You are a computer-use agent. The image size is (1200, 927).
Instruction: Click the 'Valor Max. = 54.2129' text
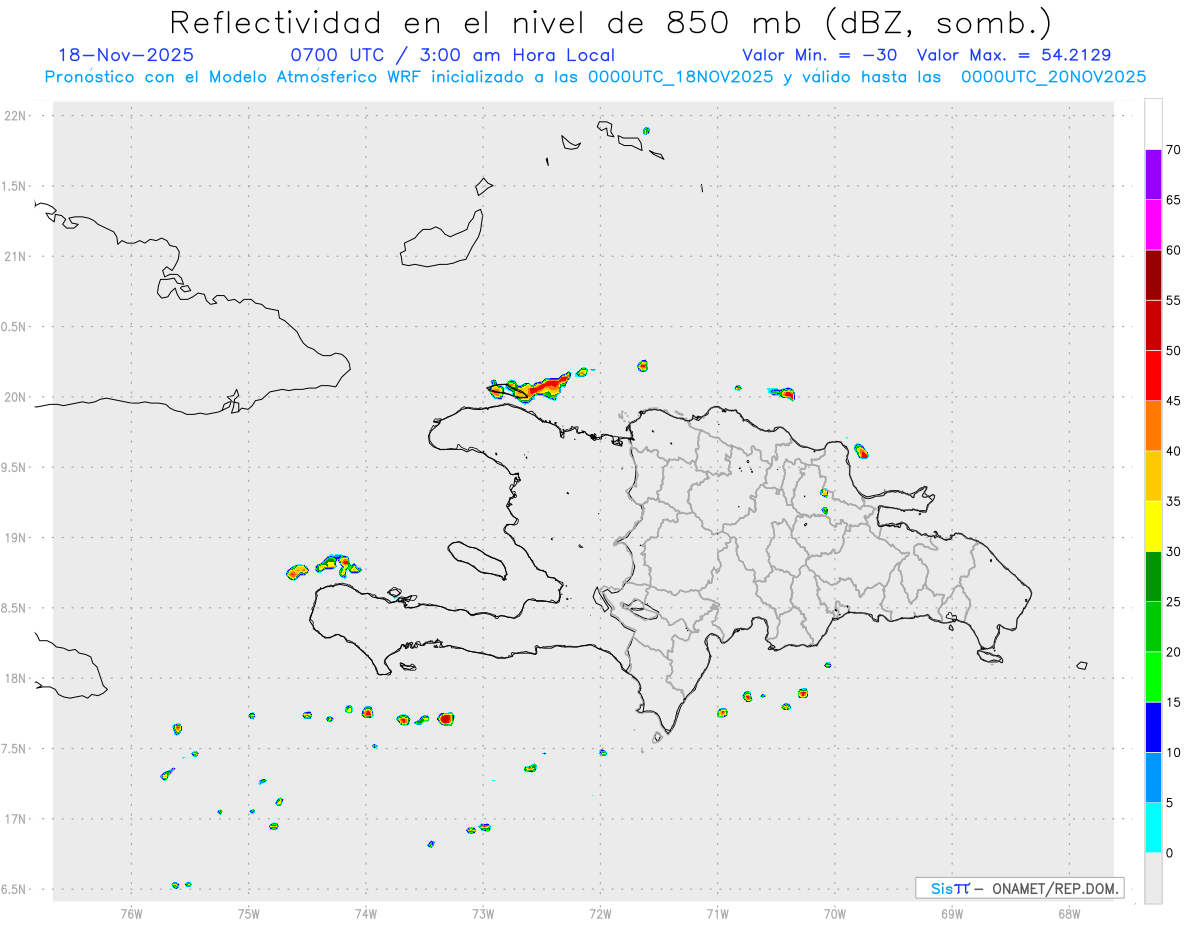[1014, 55]
